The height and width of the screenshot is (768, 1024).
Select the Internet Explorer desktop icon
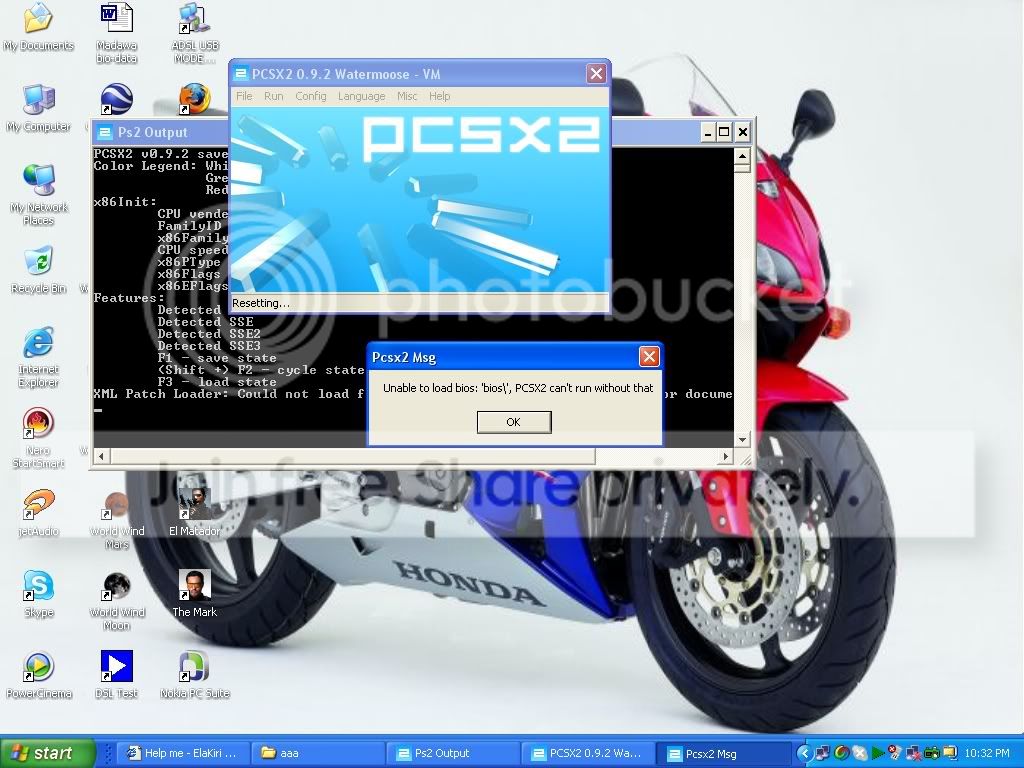click(39, 357)
